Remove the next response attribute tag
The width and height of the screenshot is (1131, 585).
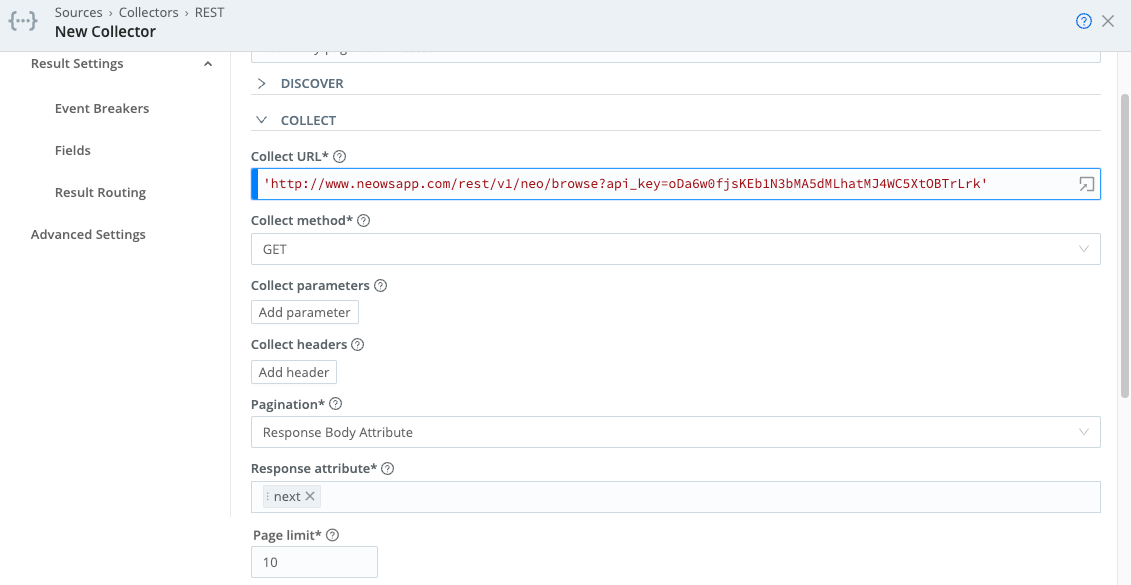coord(309,495)
